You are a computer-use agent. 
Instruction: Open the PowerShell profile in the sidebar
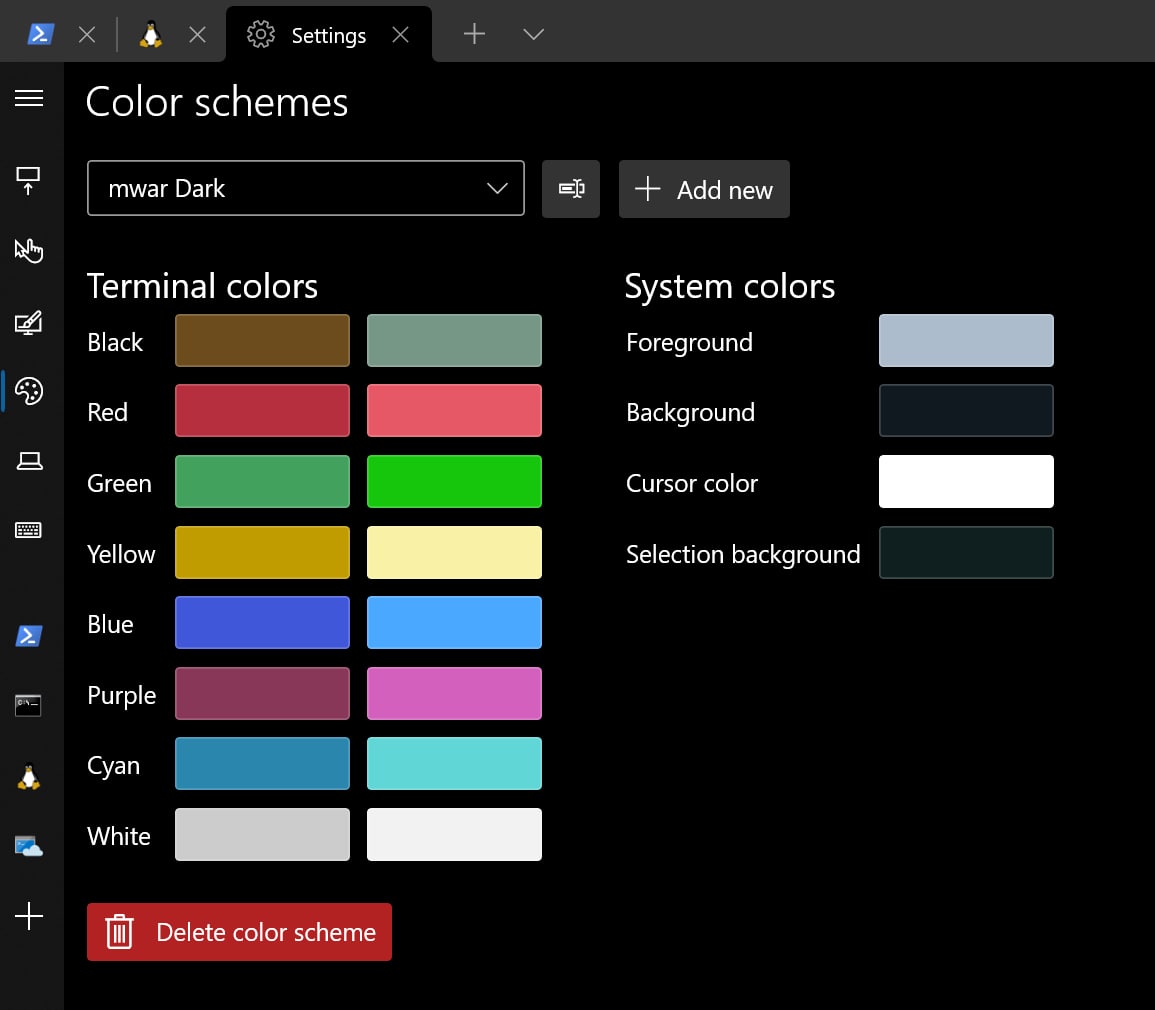click(x=29, y=635)
